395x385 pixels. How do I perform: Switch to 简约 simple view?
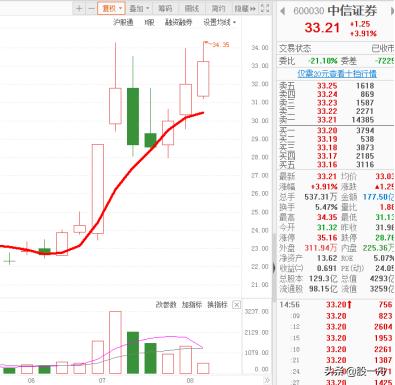(218, 8)
